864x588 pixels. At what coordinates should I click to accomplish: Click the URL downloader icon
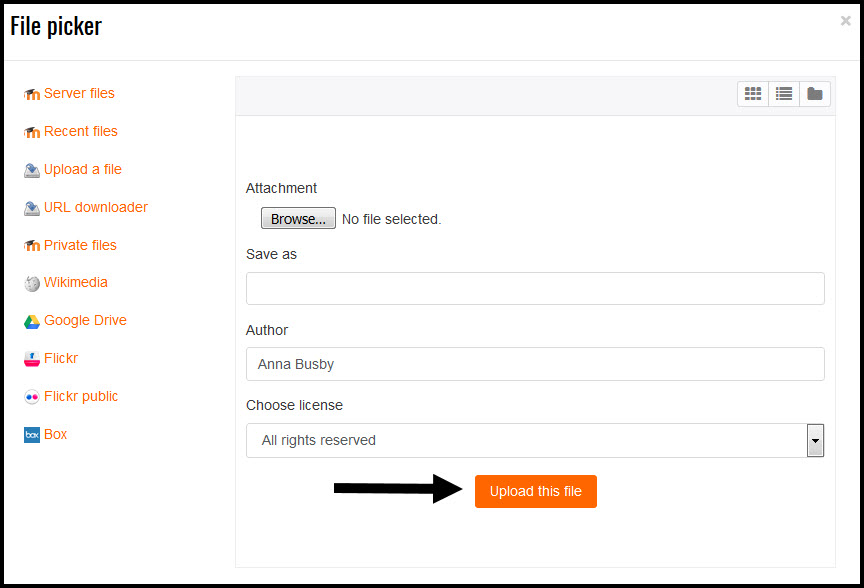click(x=32, y=208)
